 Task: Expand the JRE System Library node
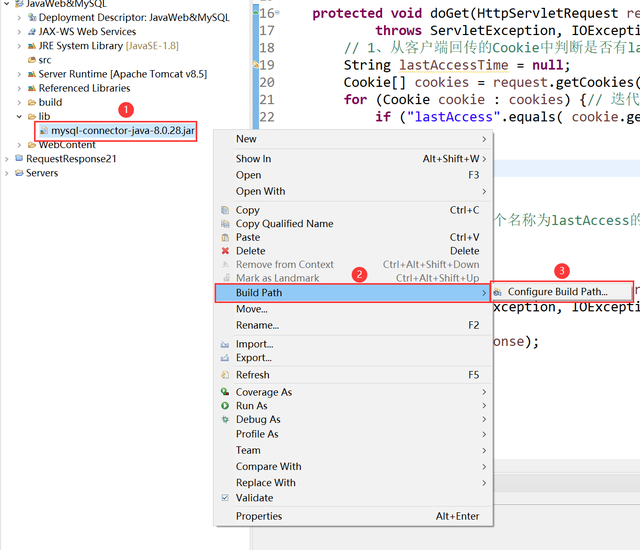coord(19,46)
